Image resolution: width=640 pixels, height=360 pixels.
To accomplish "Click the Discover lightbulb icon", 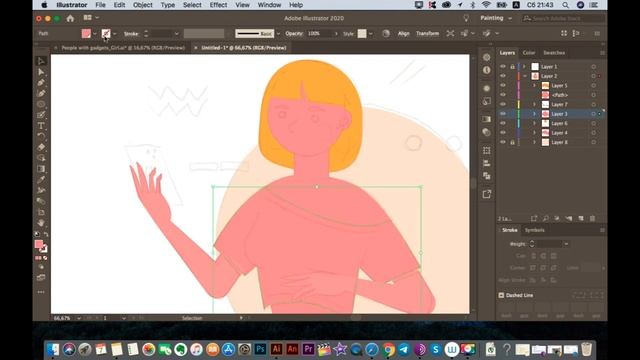I will point(466,18).
